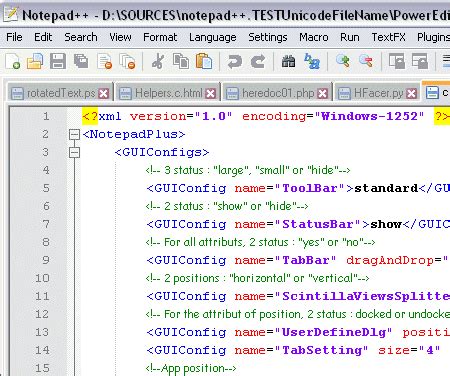The image size is (450, 376).
Task: Open the Search menu
Action: tap(81, 37)
